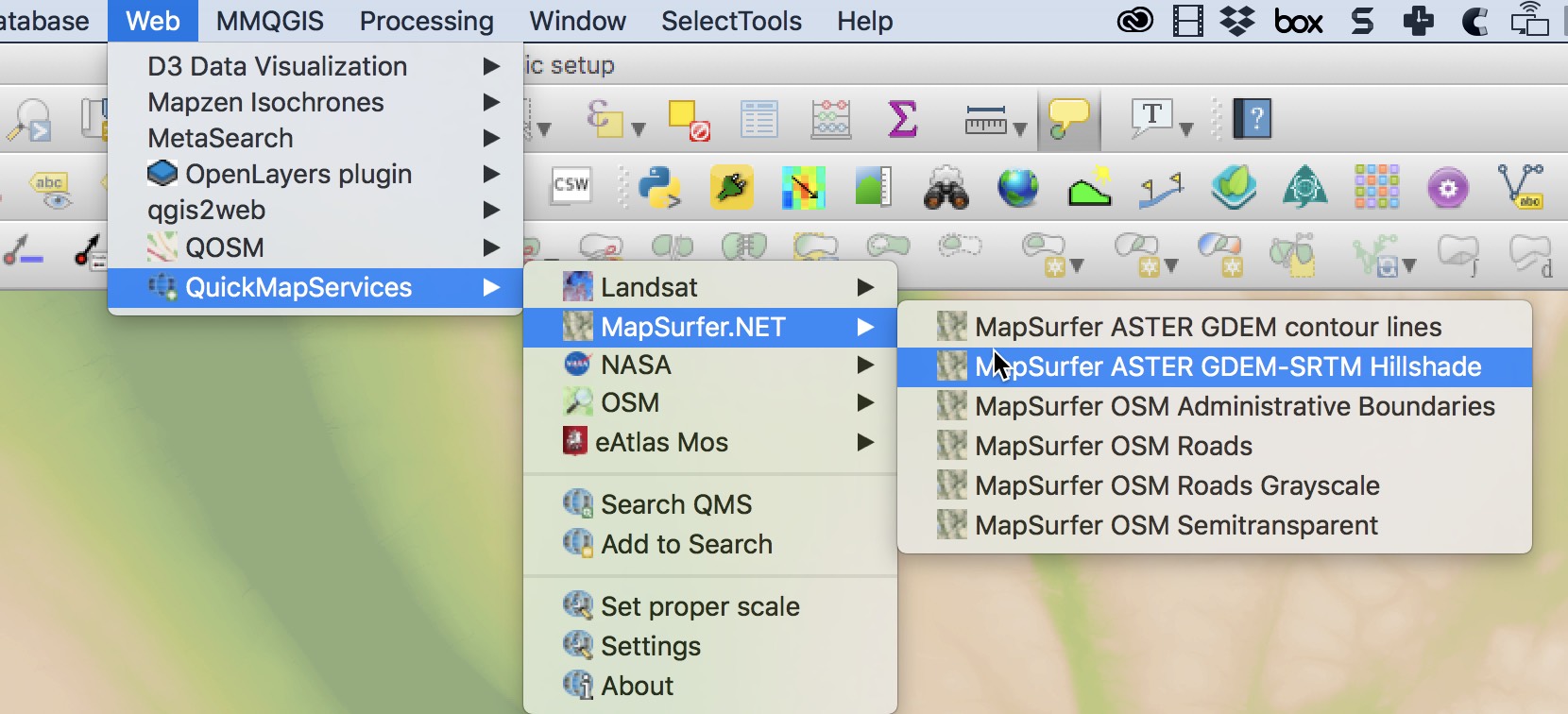The width and height of the screenshot is (1568, 714).
Task: Open the Web menu
Action: (x=153, y=21)
